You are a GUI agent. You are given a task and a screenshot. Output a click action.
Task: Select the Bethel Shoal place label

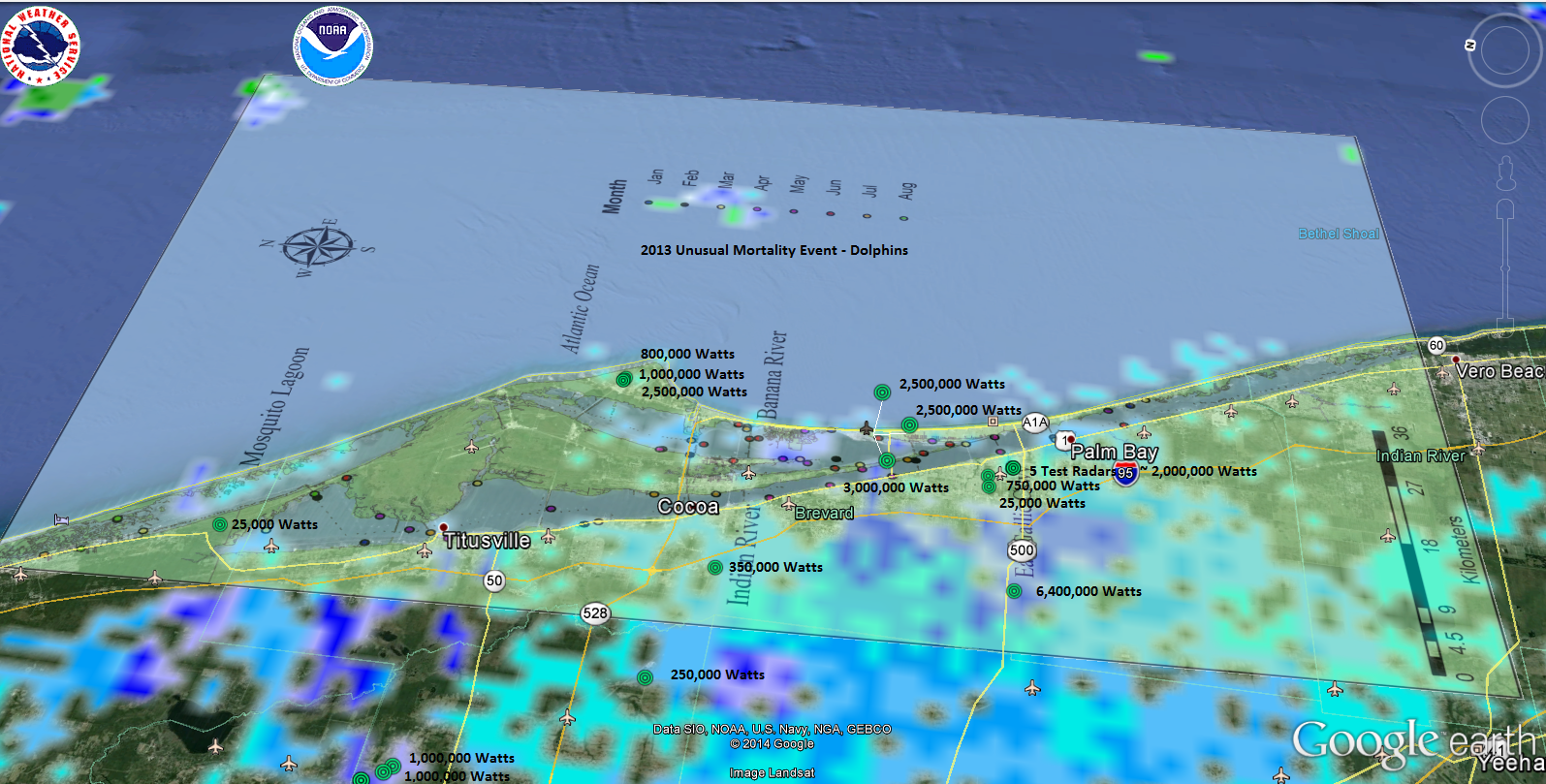click(x=1338, y=234)
